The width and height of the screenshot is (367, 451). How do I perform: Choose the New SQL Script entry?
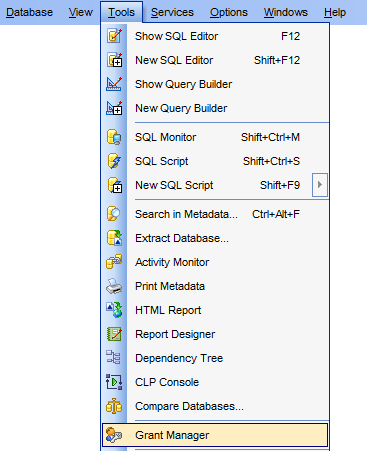click(x=207, y=185)
